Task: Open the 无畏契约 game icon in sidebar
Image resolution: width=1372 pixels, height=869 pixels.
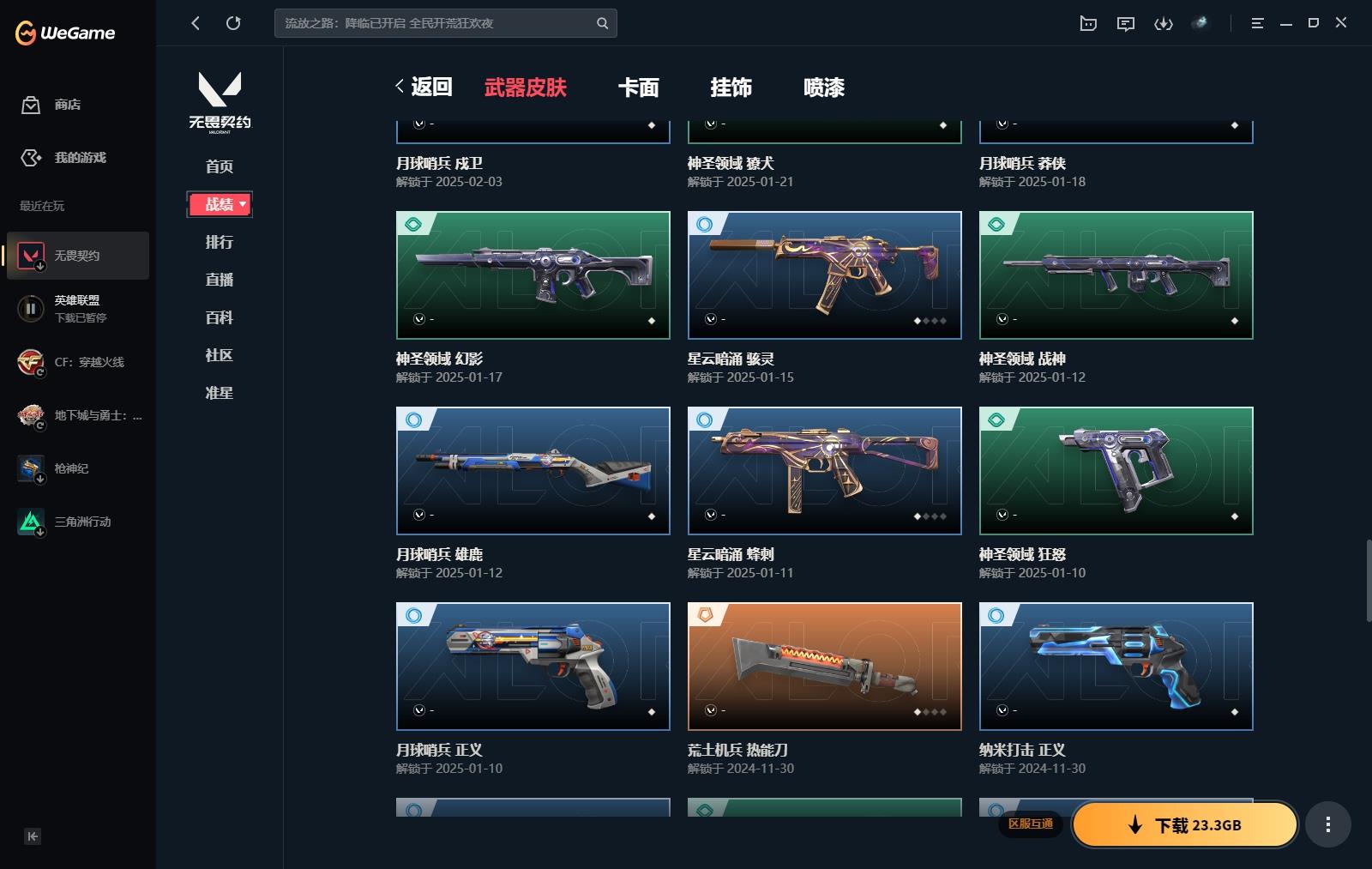Action: 32,256
